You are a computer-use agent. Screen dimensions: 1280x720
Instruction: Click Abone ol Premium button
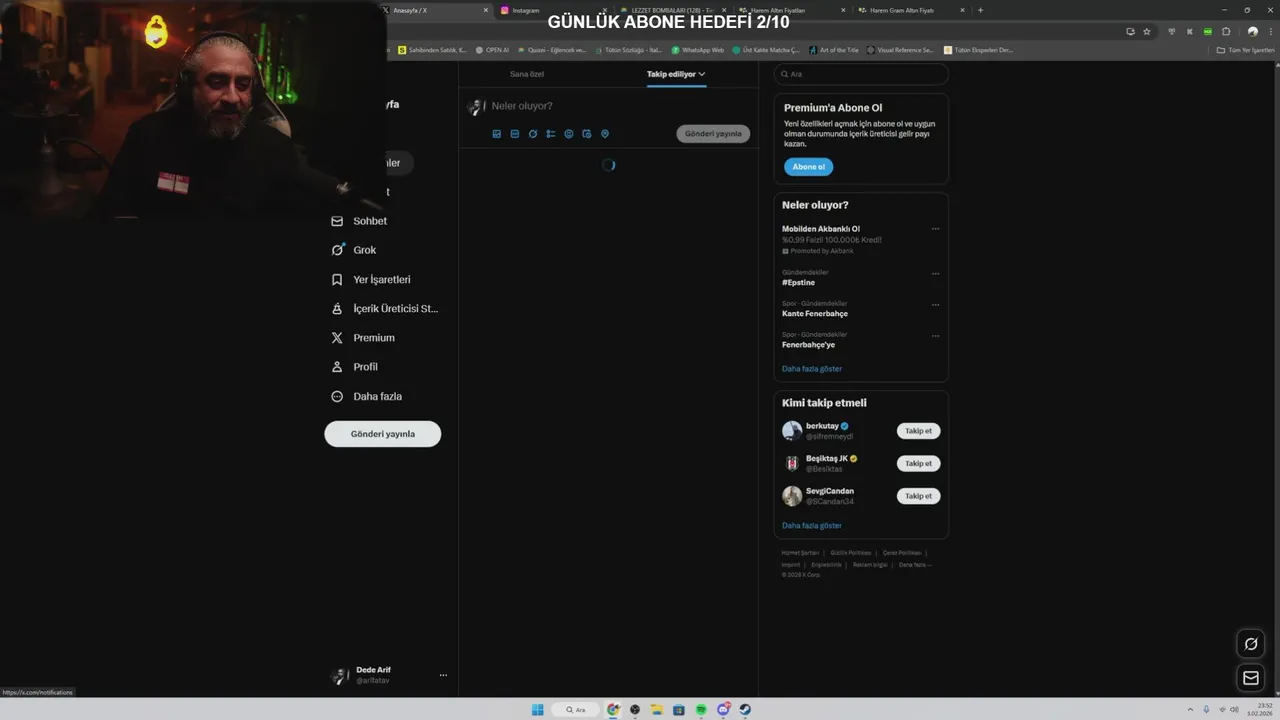click(808, 167)
